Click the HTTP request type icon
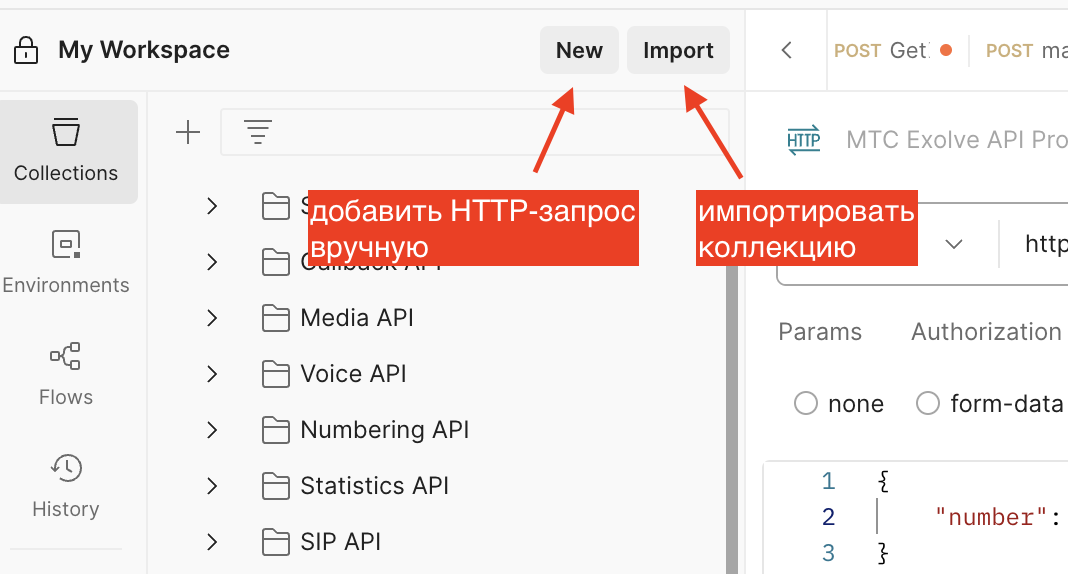Image resolution: width=1068 pixels, height=574 pixels. pyautogui.click(x=804, y=140)
